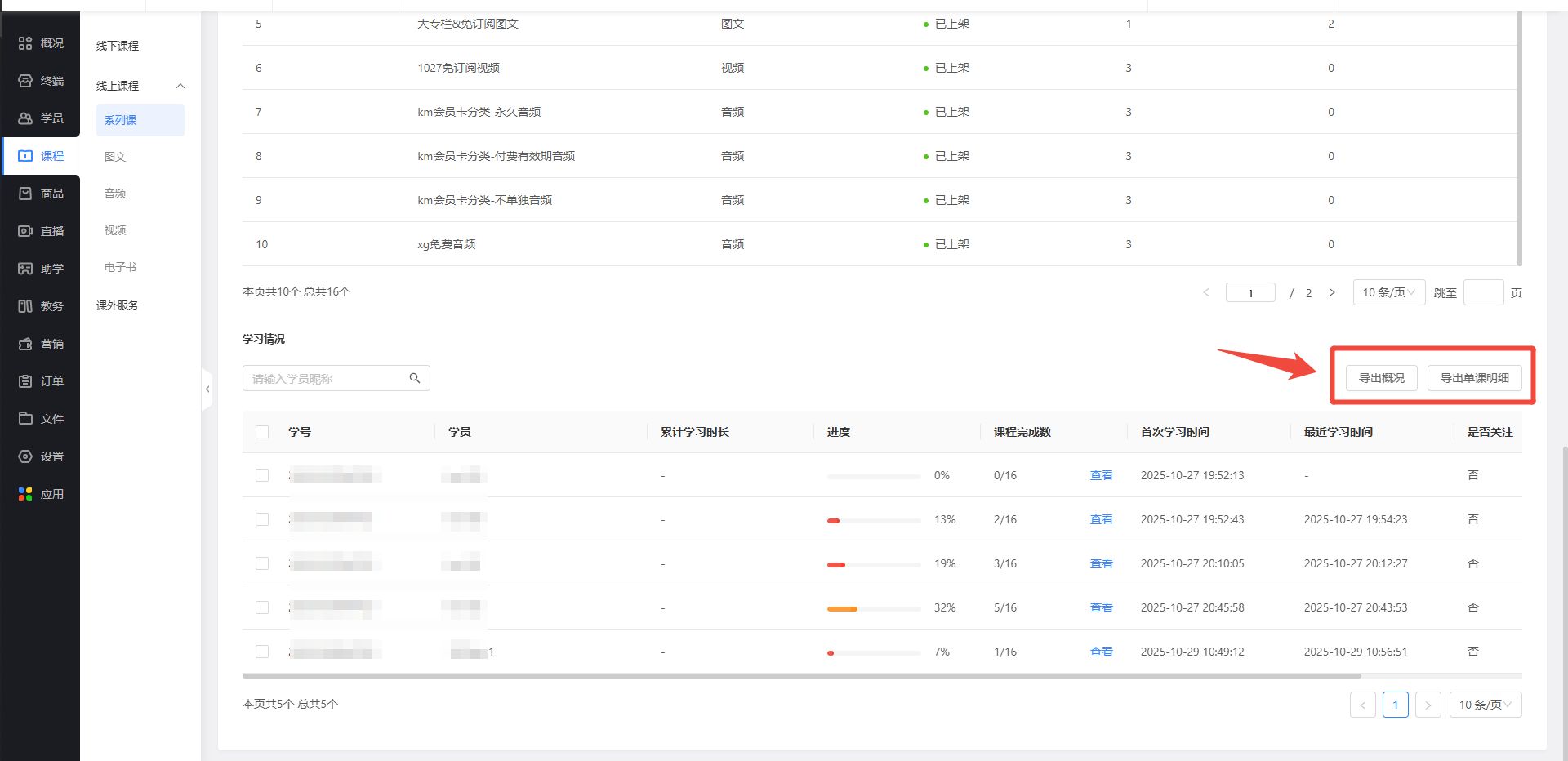Open the 直播 live broadcast sidebar icon
This screenshot has height=761, width=1568.
point(25,231)
